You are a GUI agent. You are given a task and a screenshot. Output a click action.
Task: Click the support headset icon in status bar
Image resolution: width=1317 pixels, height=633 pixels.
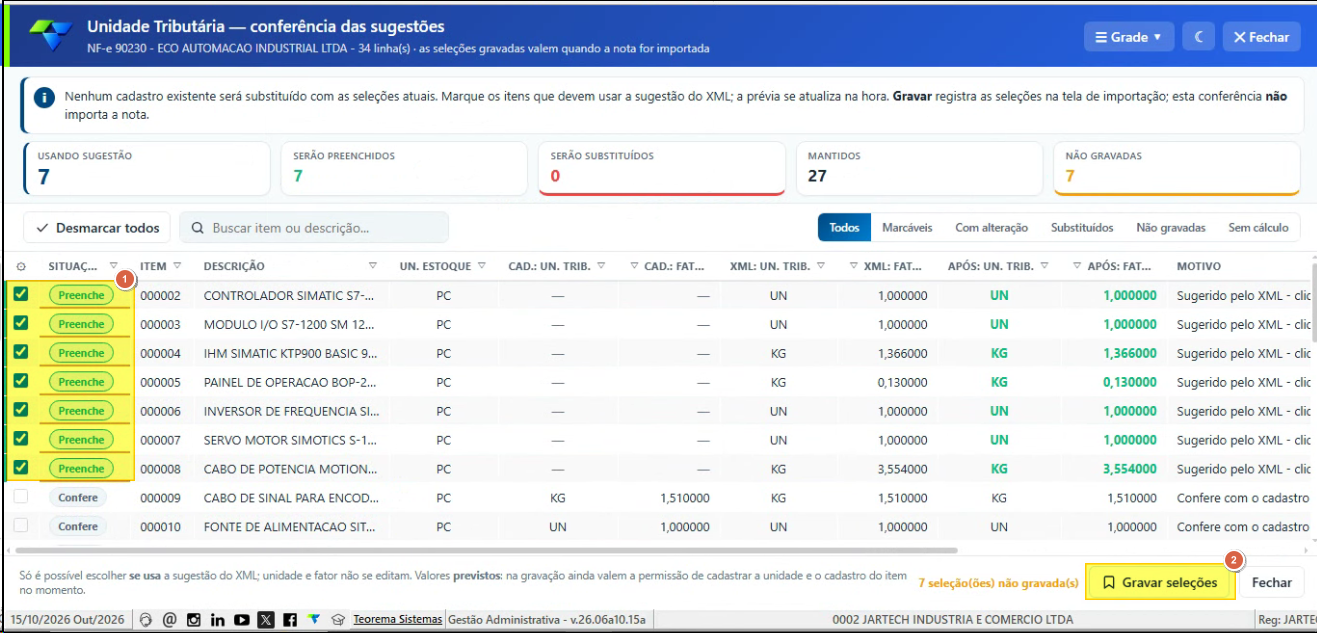[x=146, y=620]
